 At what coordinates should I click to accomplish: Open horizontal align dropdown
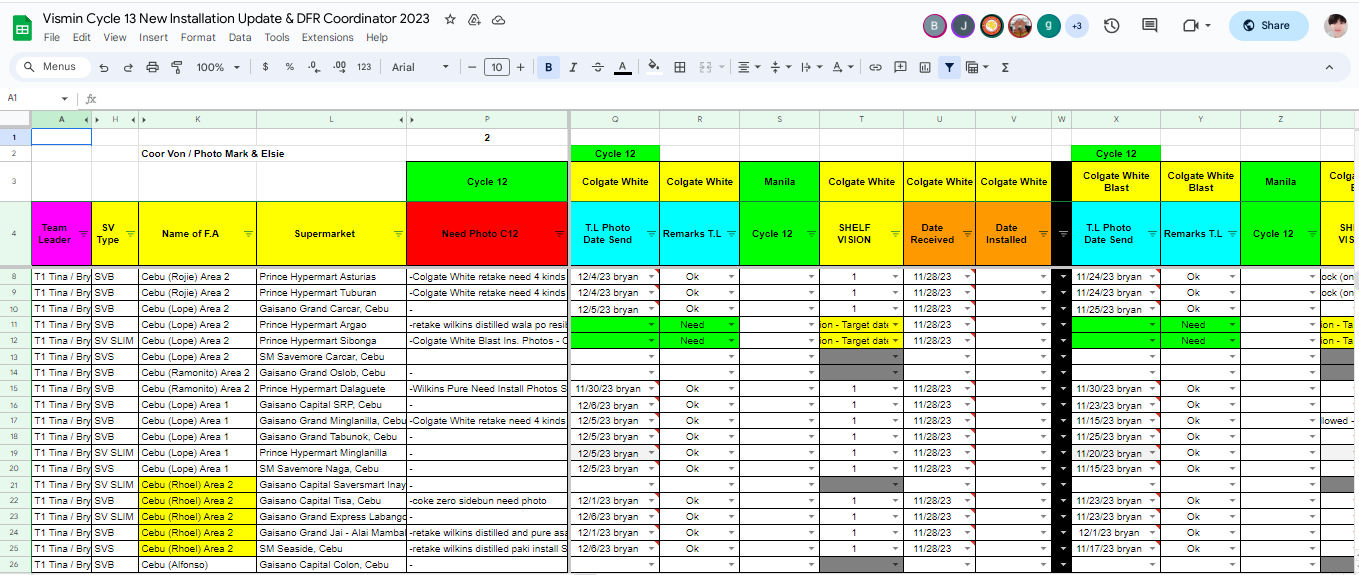747,67
